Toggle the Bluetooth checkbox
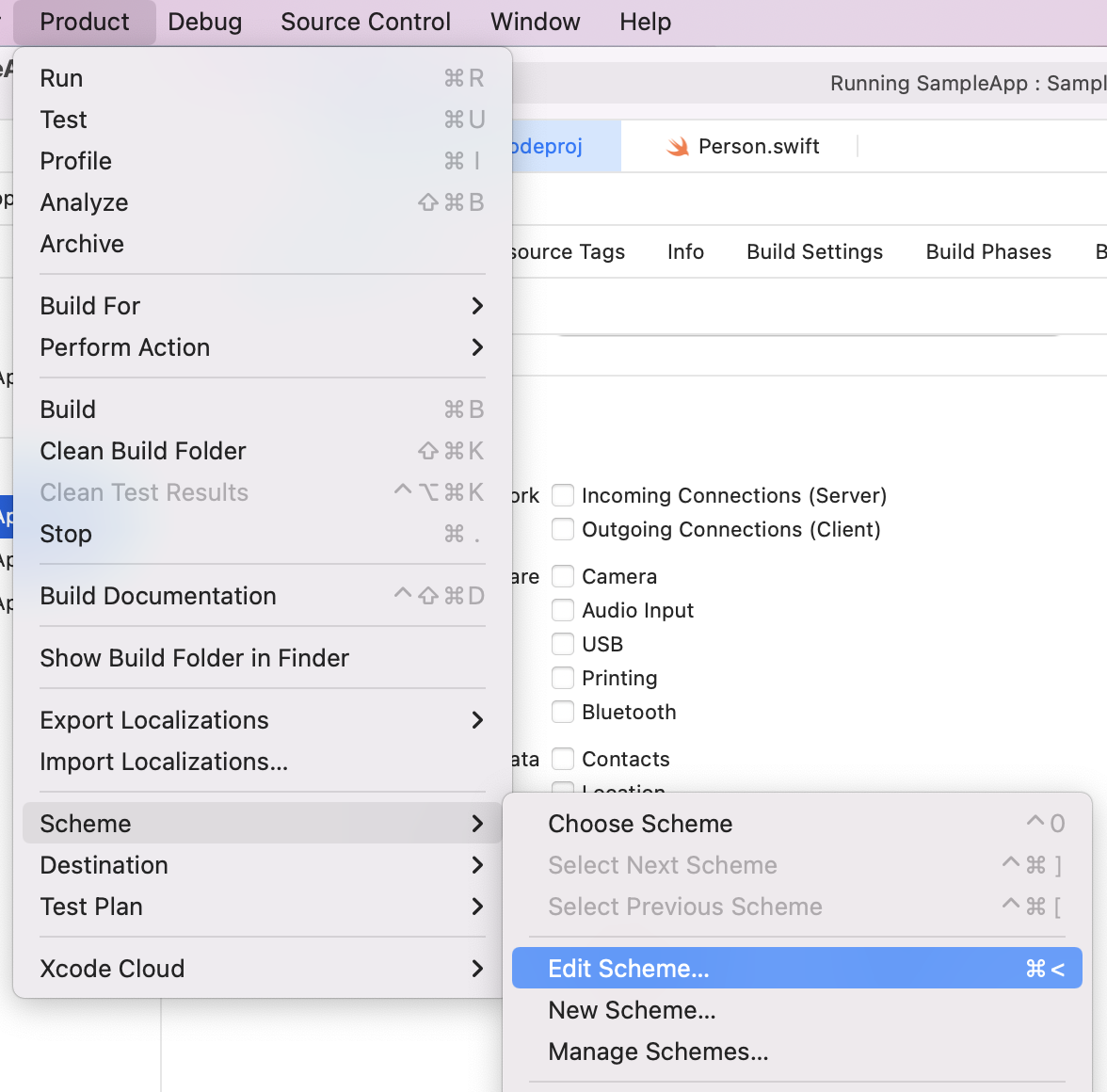 pyautogui.click(x=563, y=712)
